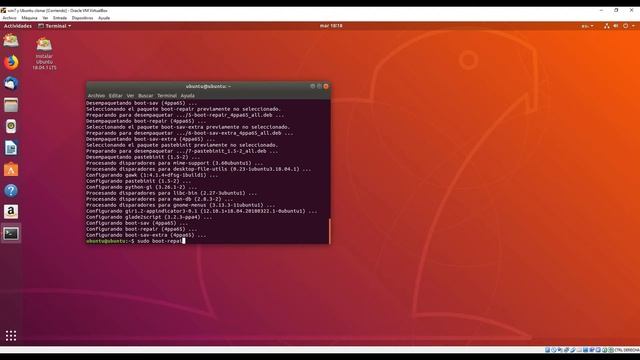Open the Terminal app menu dropdown in top panel
The image size is (640, 360).
coord(55,26)
